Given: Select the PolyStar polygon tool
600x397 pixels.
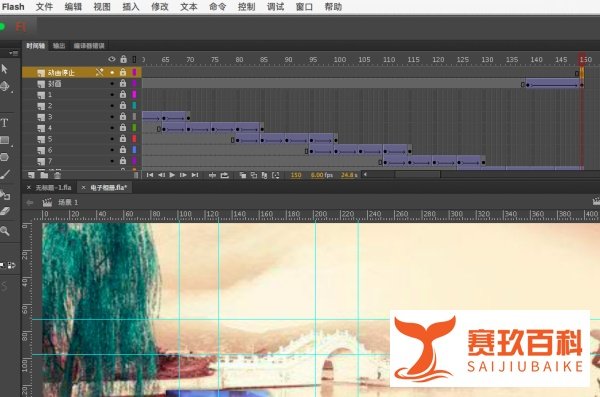Looking at the screenshot, I should point(5,157).
